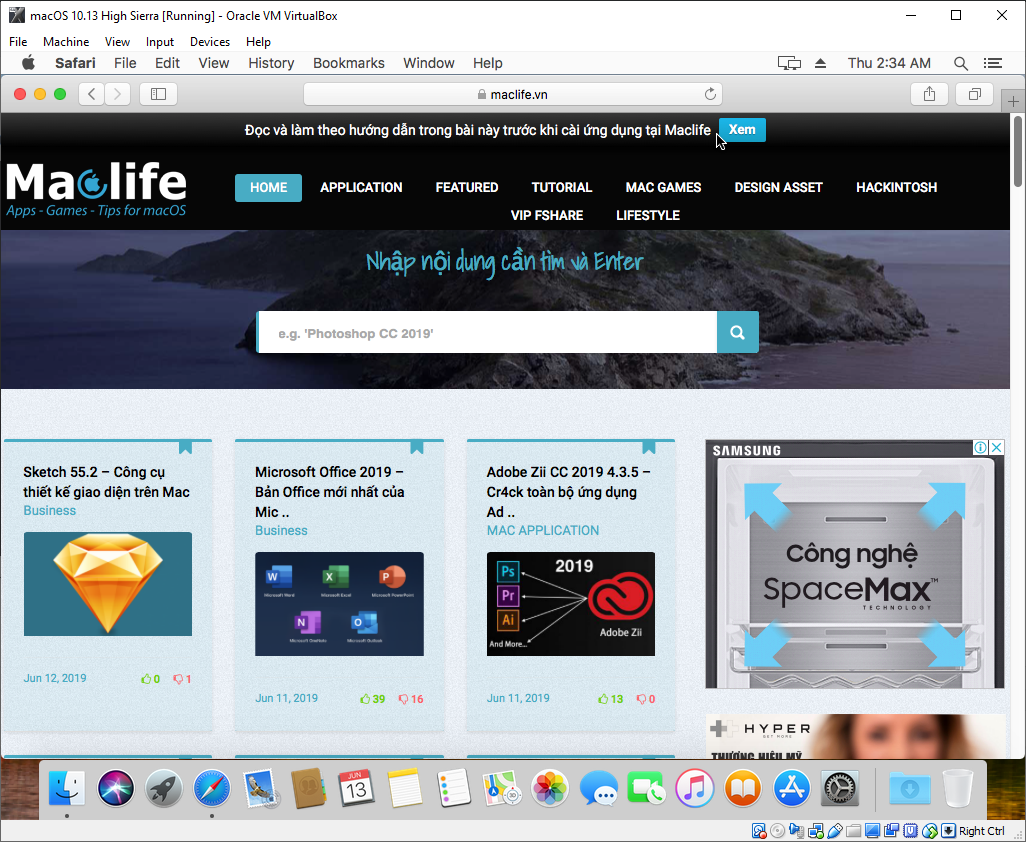Open the Devices menu of VirtualBox
This screenshot has height=842, width=1026.
[x=209, y=41]
